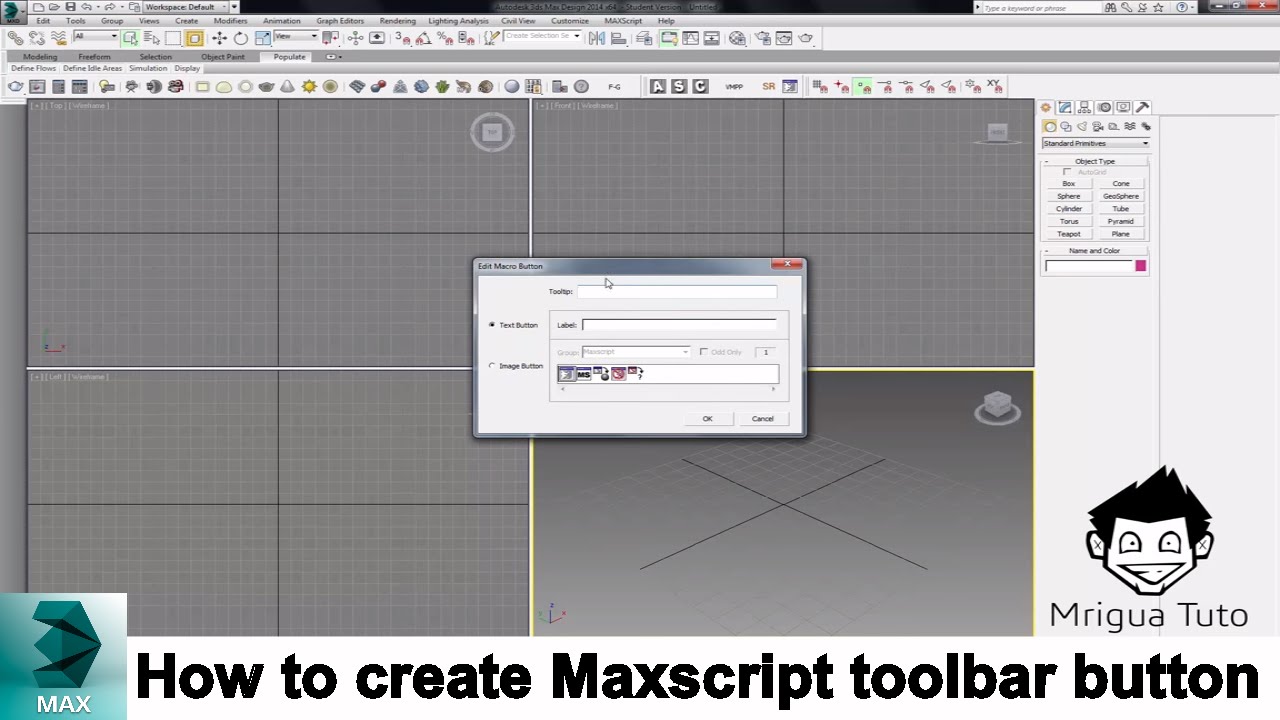
Task: Click the cone primitive icon in custom toolbar
Action: [288, 87]
